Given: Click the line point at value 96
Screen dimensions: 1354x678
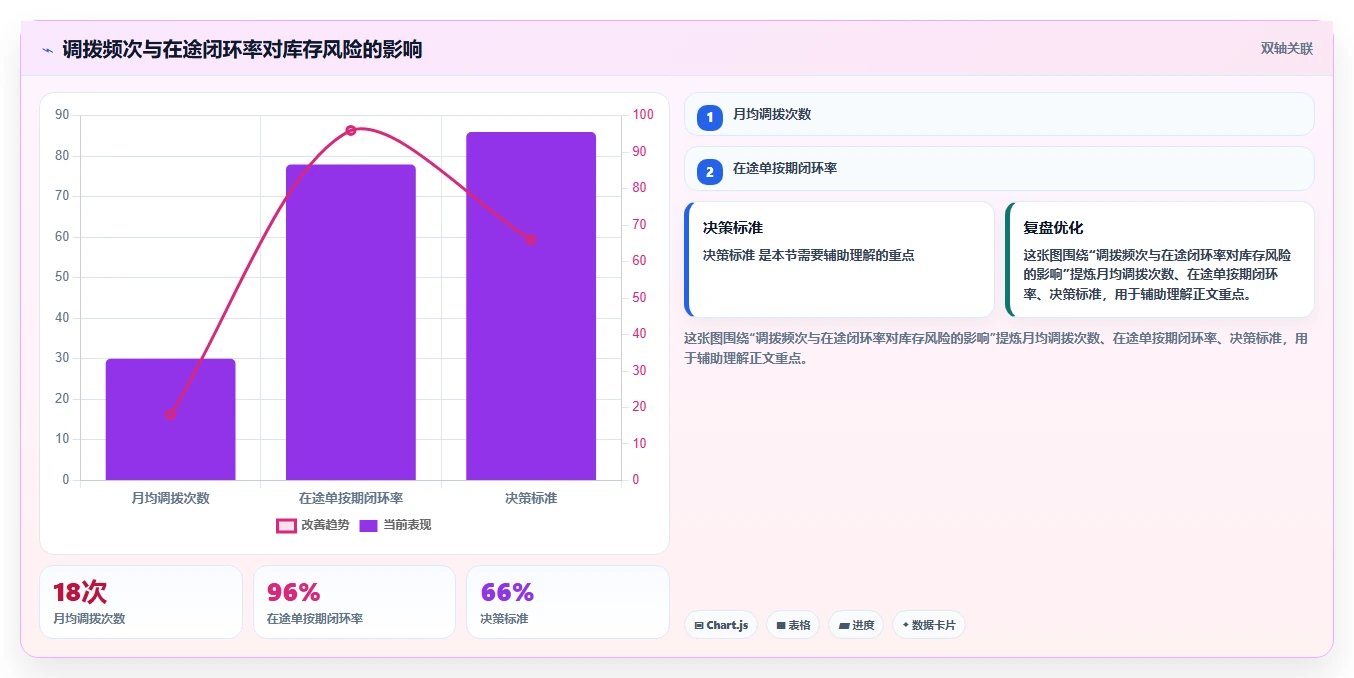Looking at the screenshot, I should tap(350, 130).
